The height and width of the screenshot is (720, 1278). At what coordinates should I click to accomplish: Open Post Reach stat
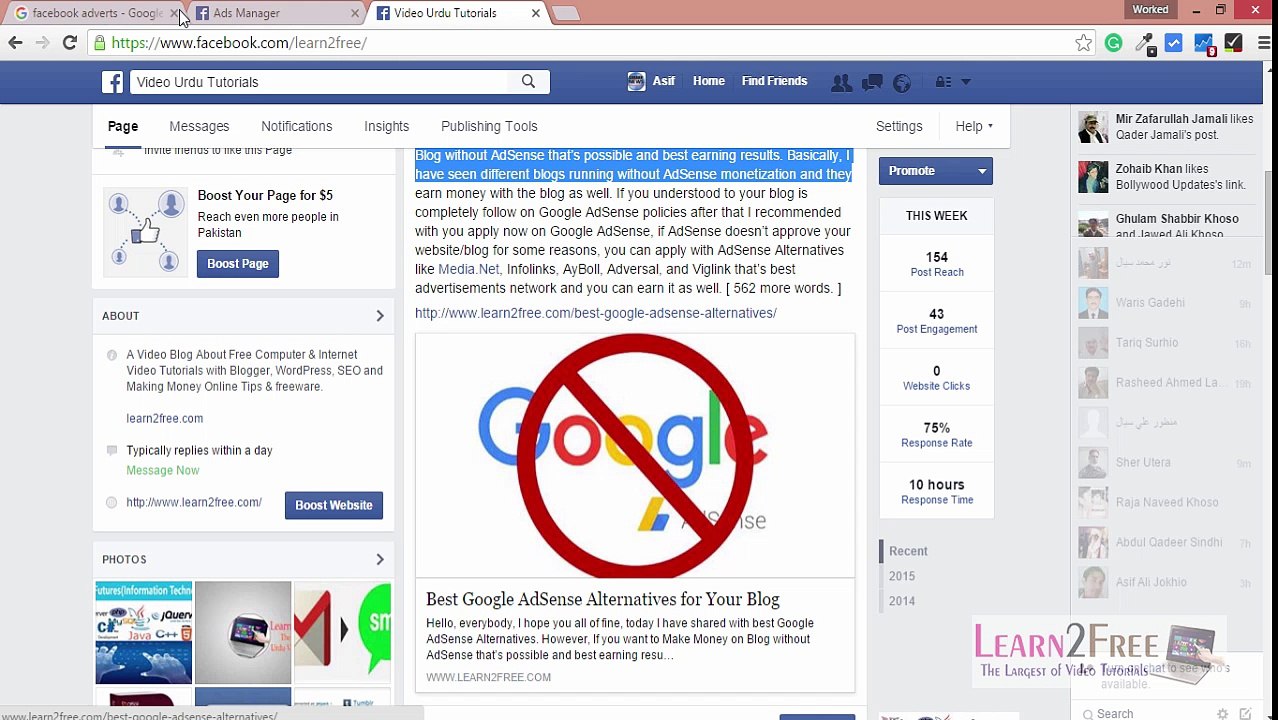point(937,264)
